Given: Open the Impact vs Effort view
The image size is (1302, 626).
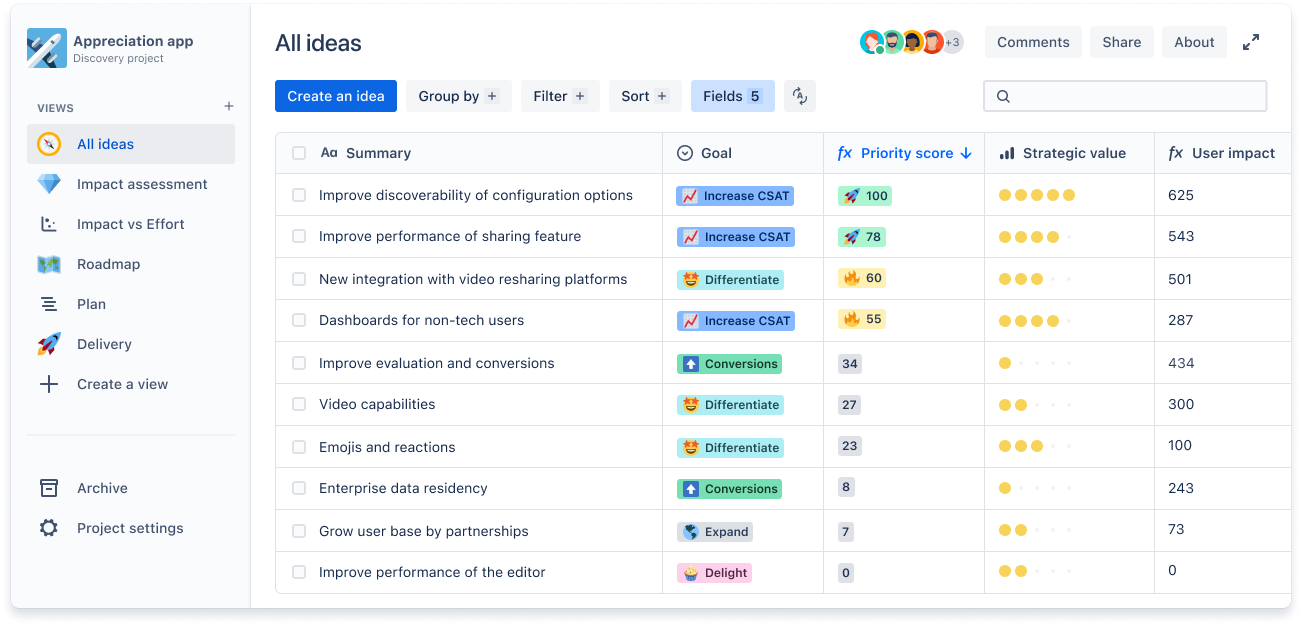Looking at the screenshot, I should click(x=130, y=224).
